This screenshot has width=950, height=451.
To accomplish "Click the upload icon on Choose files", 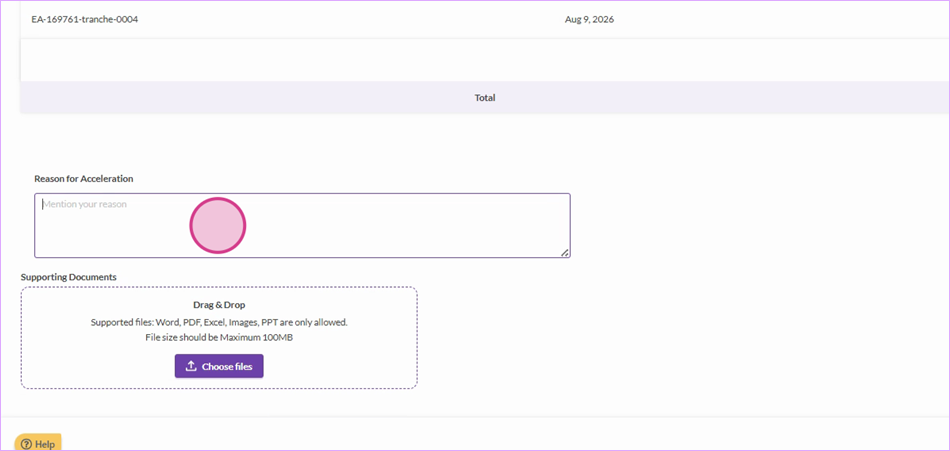I will [191, 366].
